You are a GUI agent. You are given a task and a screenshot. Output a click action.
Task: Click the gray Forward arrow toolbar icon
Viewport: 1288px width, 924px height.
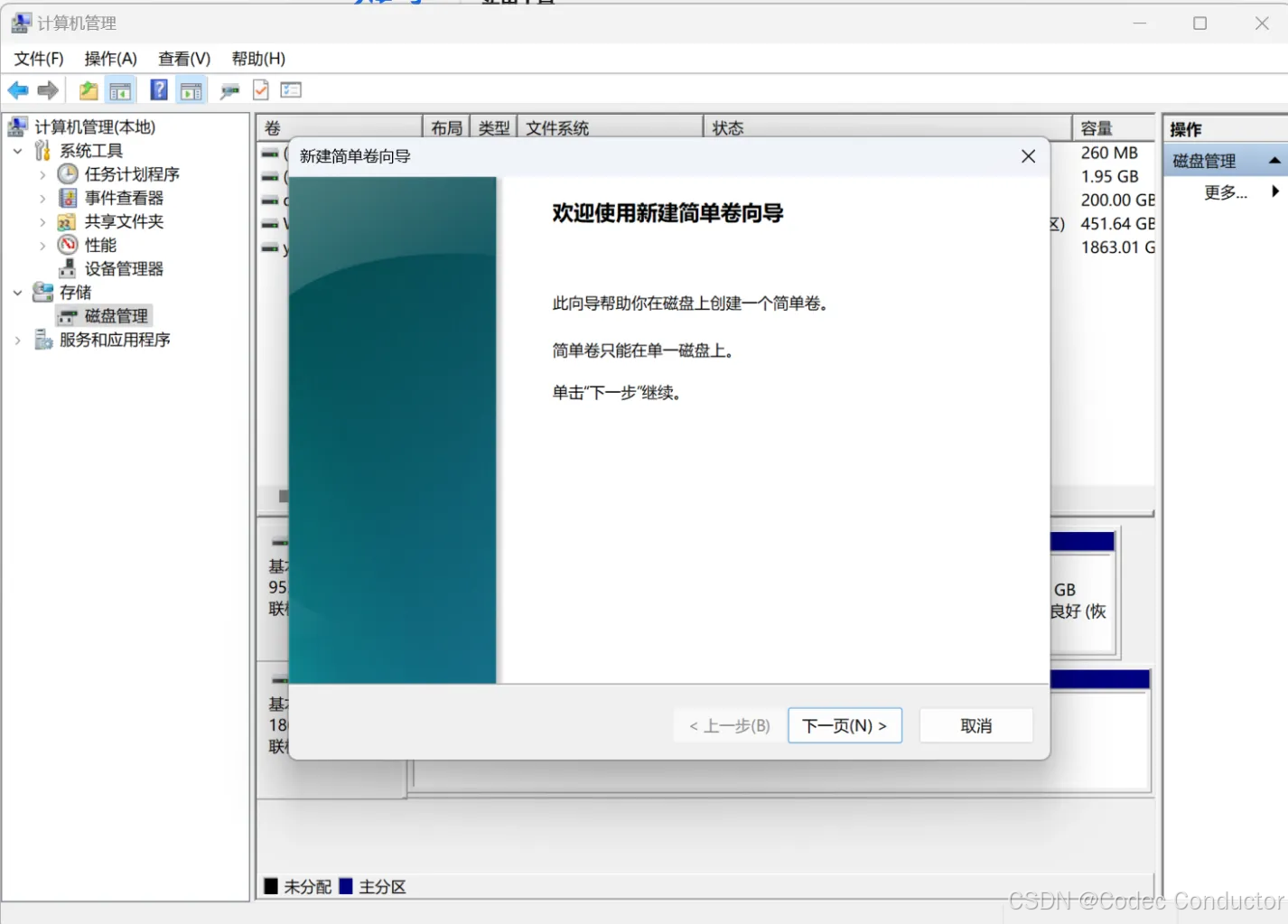[48, 90]
